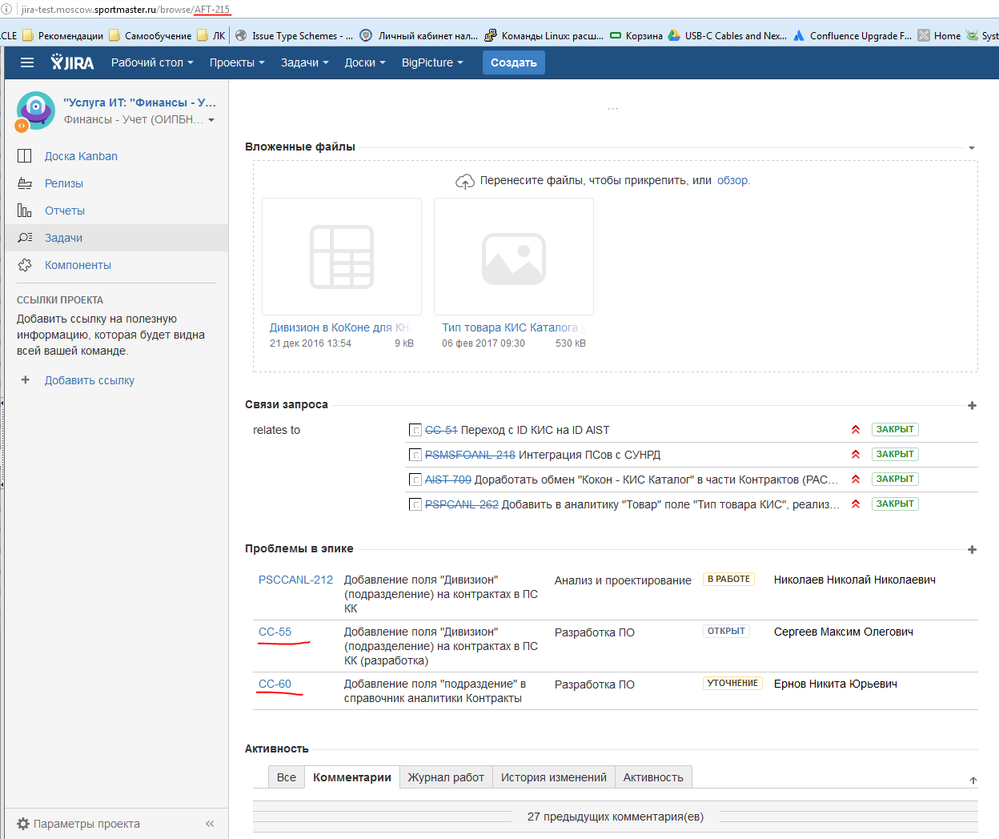Click the Components puzzle icon

point(24,265)
